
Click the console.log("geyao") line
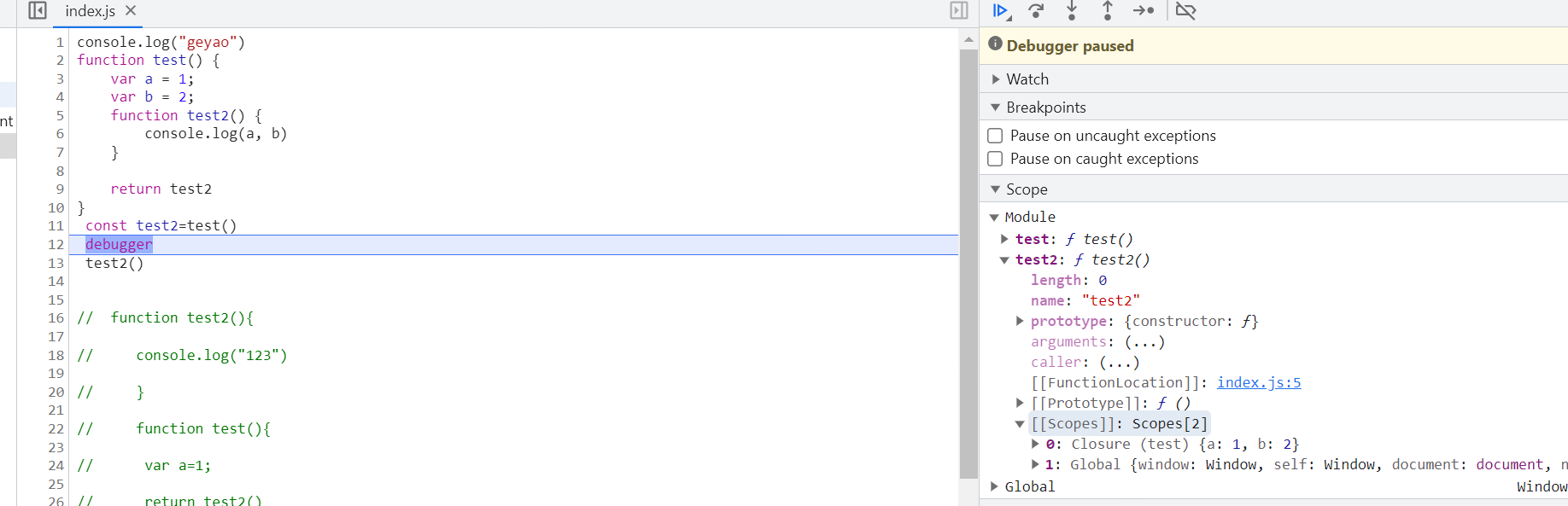pos(161,42)
